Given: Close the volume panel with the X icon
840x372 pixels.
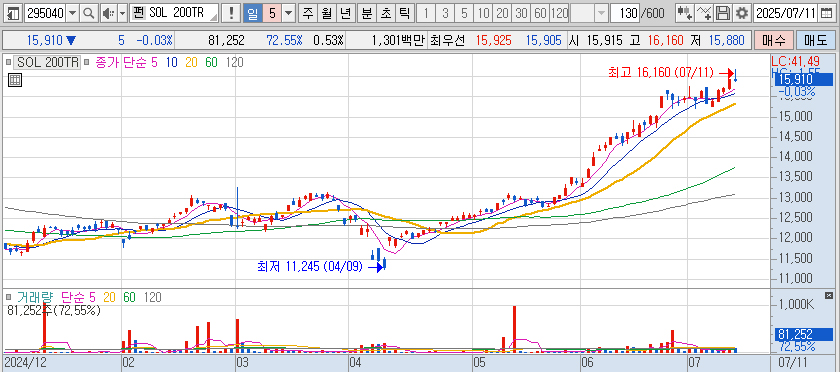Looking at the screenshot, I should [x=829, y=295].
